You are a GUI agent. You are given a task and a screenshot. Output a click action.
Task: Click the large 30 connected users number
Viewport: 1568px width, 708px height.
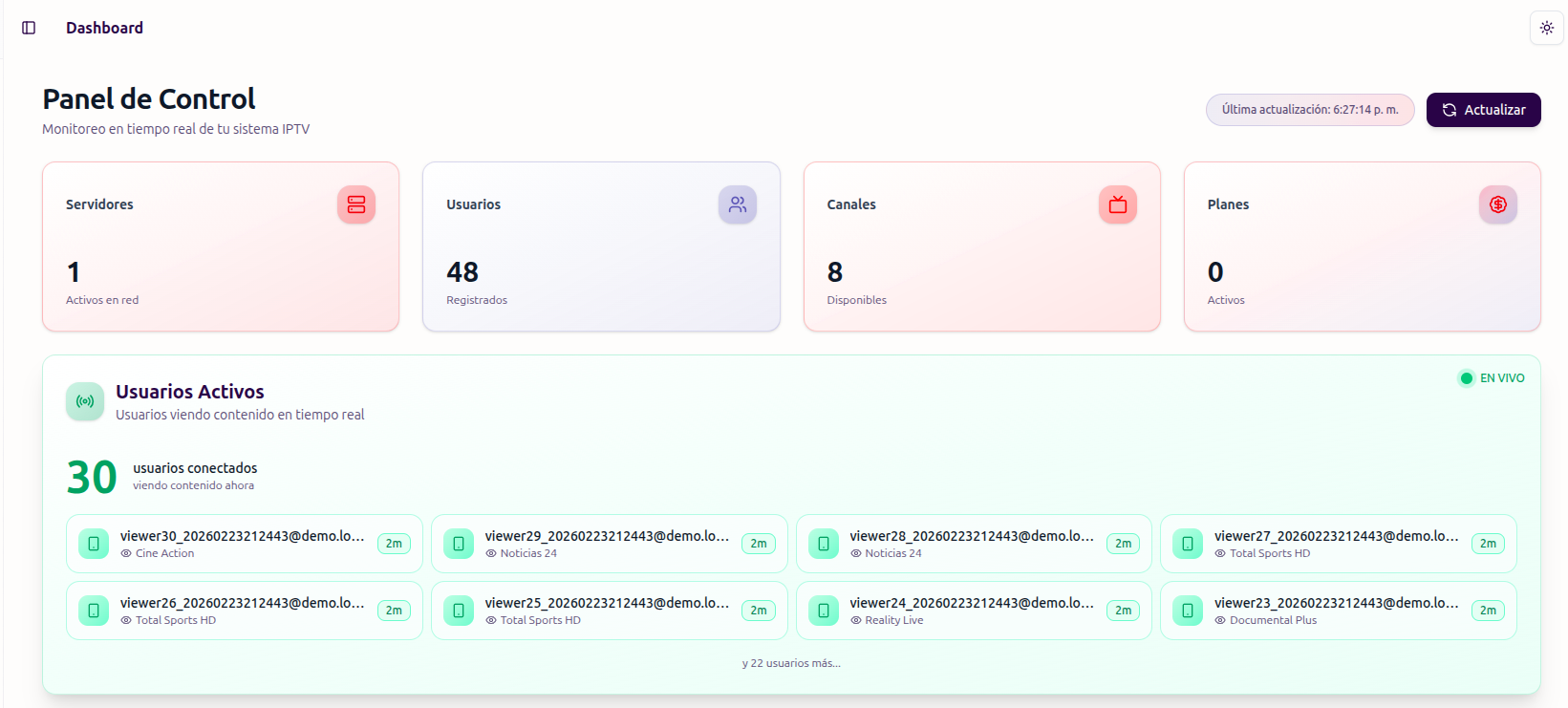click(92, 477)
